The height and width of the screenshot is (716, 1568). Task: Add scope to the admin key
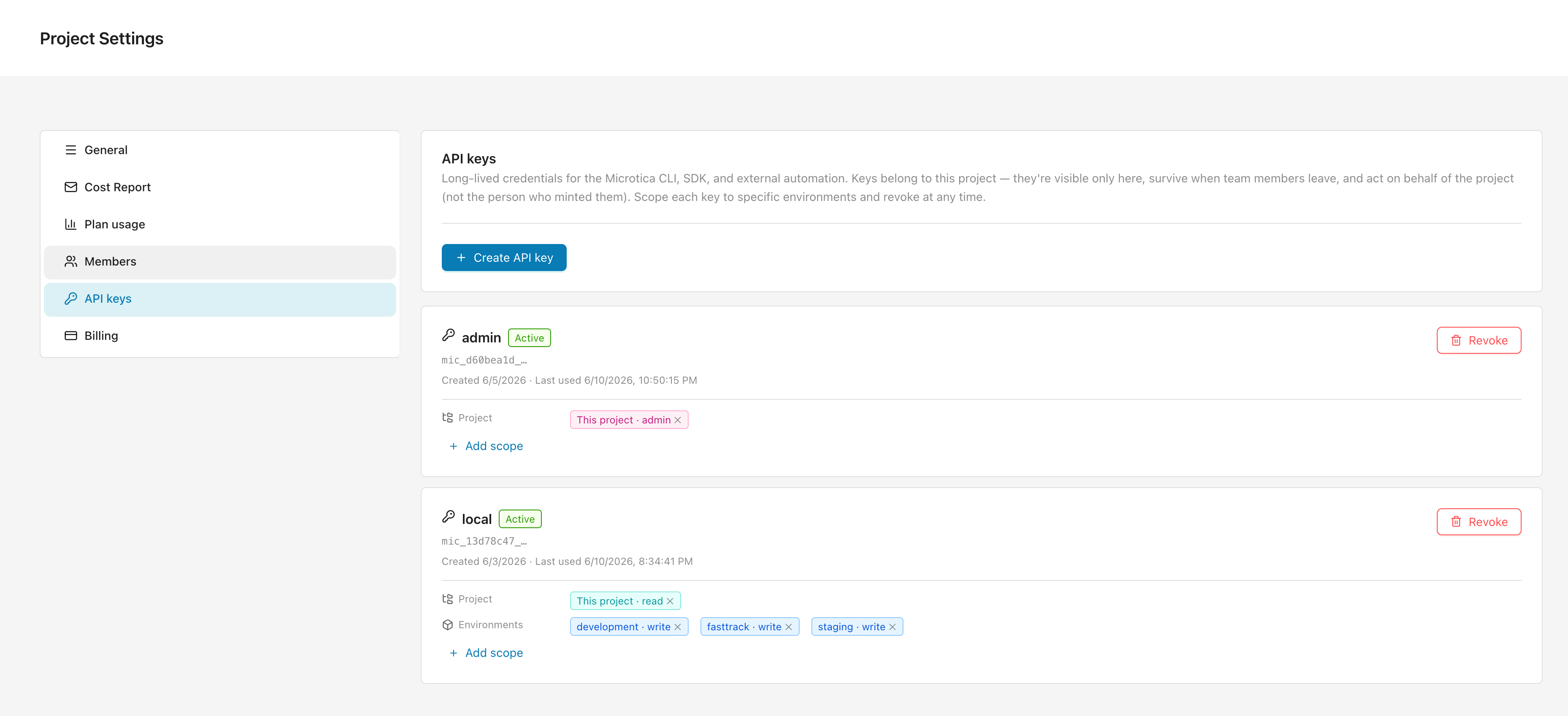[x=486, y=446]
